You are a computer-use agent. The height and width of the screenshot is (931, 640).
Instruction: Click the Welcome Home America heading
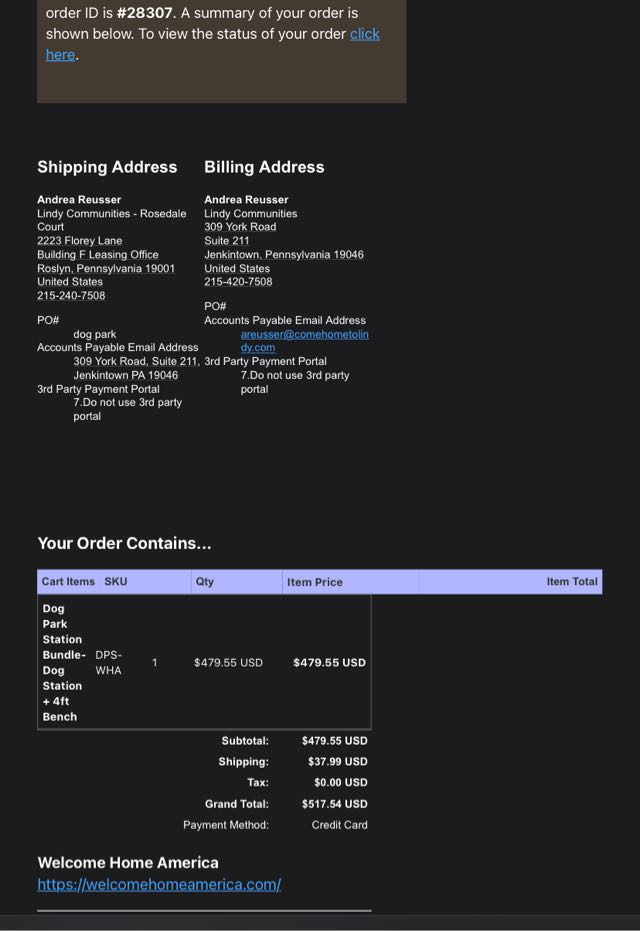[127, 862]
